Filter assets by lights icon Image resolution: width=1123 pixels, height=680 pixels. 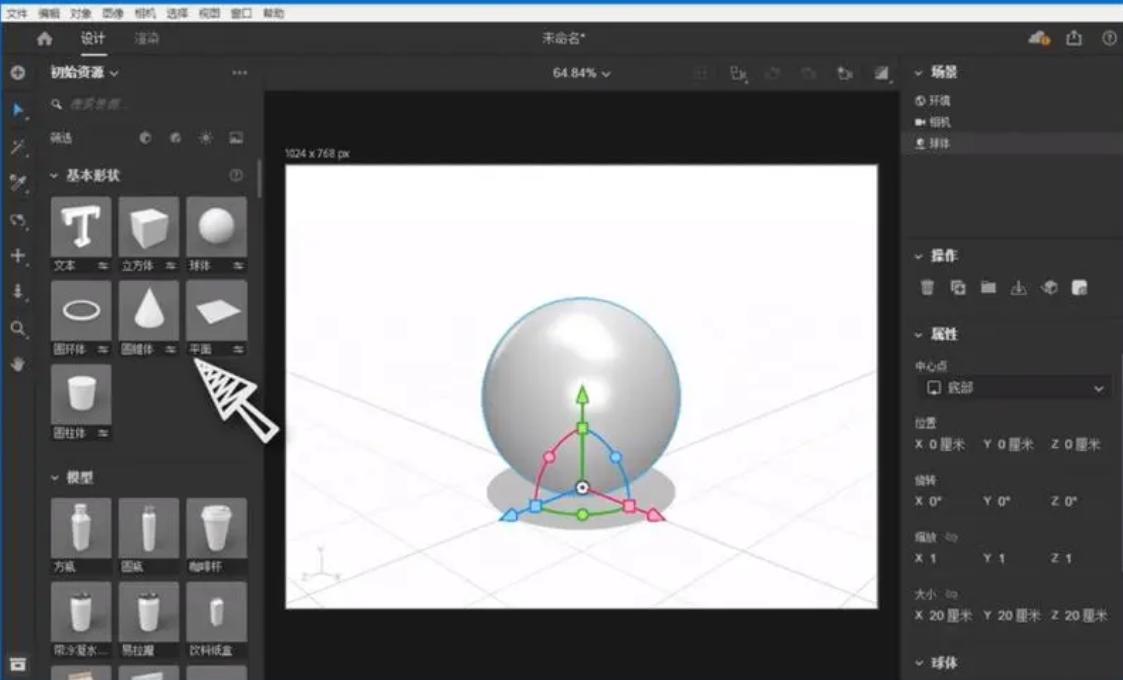tap(206, 138)
